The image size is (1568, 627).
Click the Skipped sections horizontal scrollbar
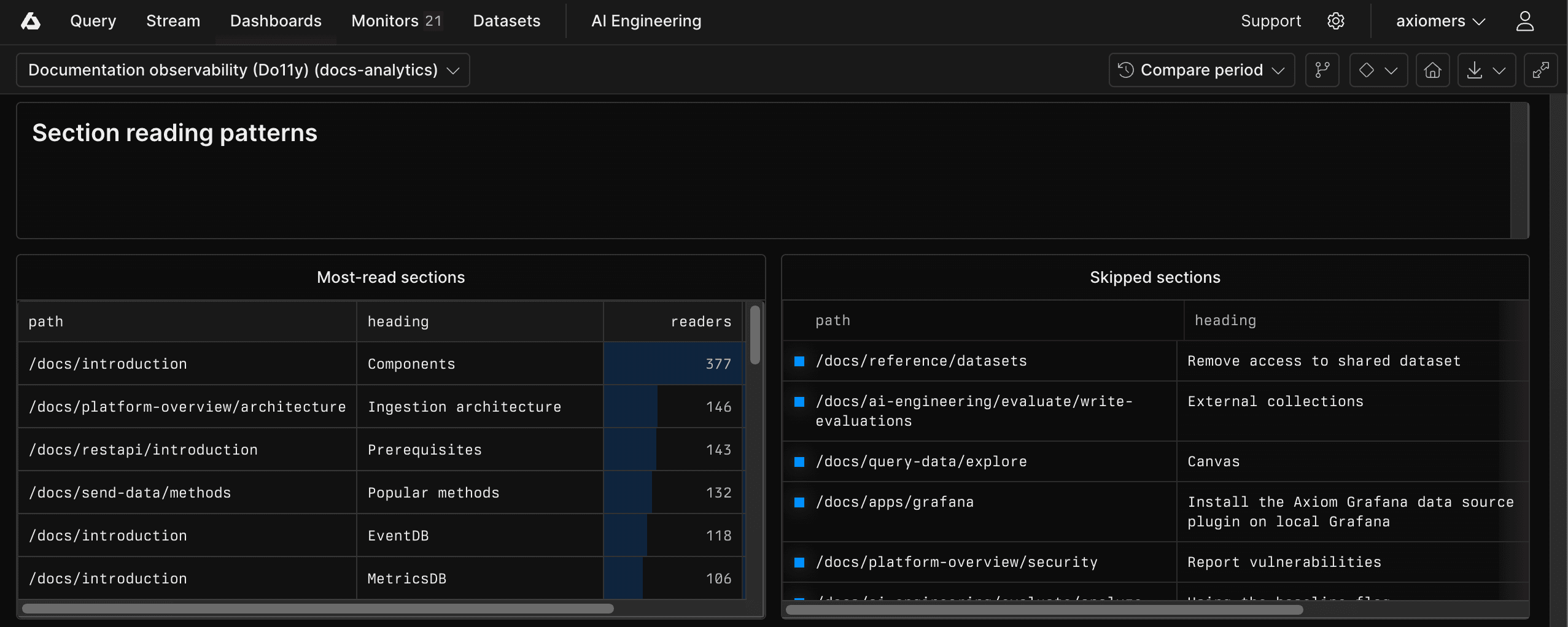[1044, 609]
